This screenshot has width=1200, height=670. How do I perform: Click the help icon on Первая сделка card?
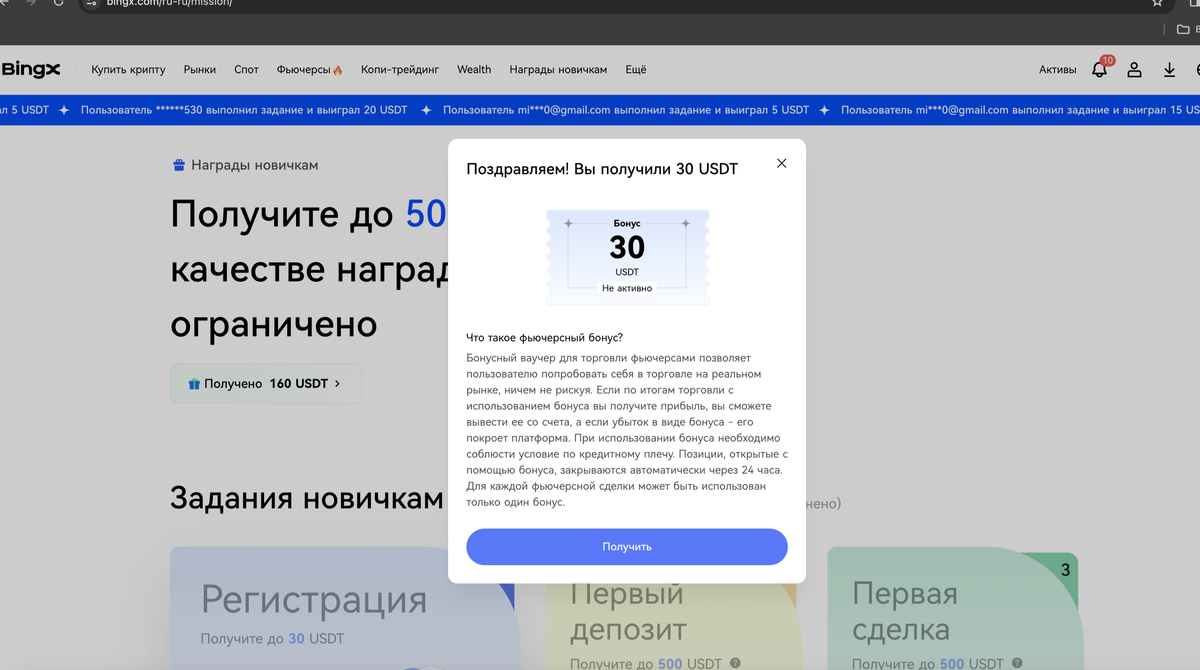(x=1017, y=663)
